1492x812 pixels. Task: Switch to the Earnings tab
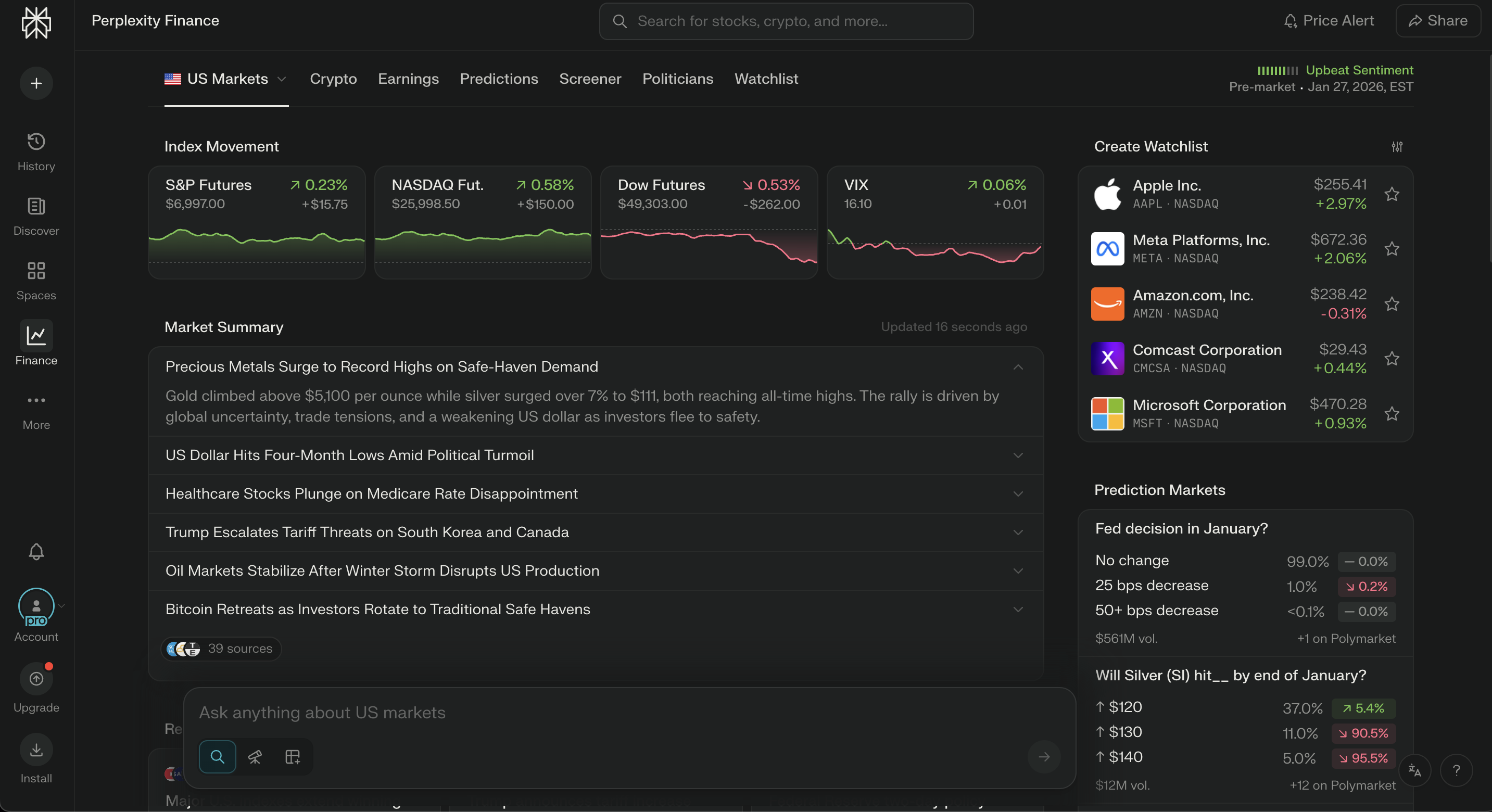[408, 79]
